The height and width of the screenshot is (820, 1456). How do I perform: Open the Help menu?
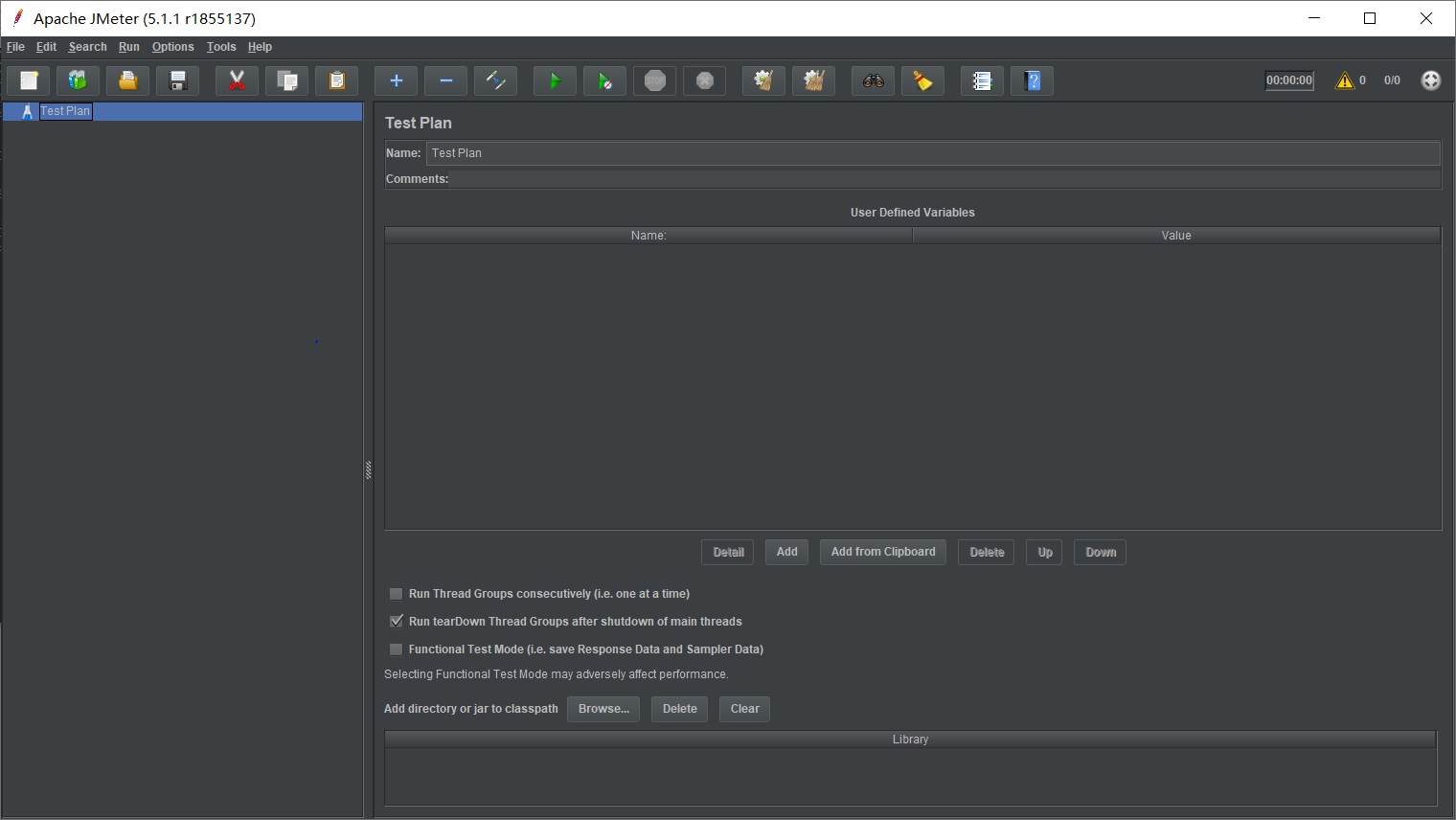tap(260, 47)
